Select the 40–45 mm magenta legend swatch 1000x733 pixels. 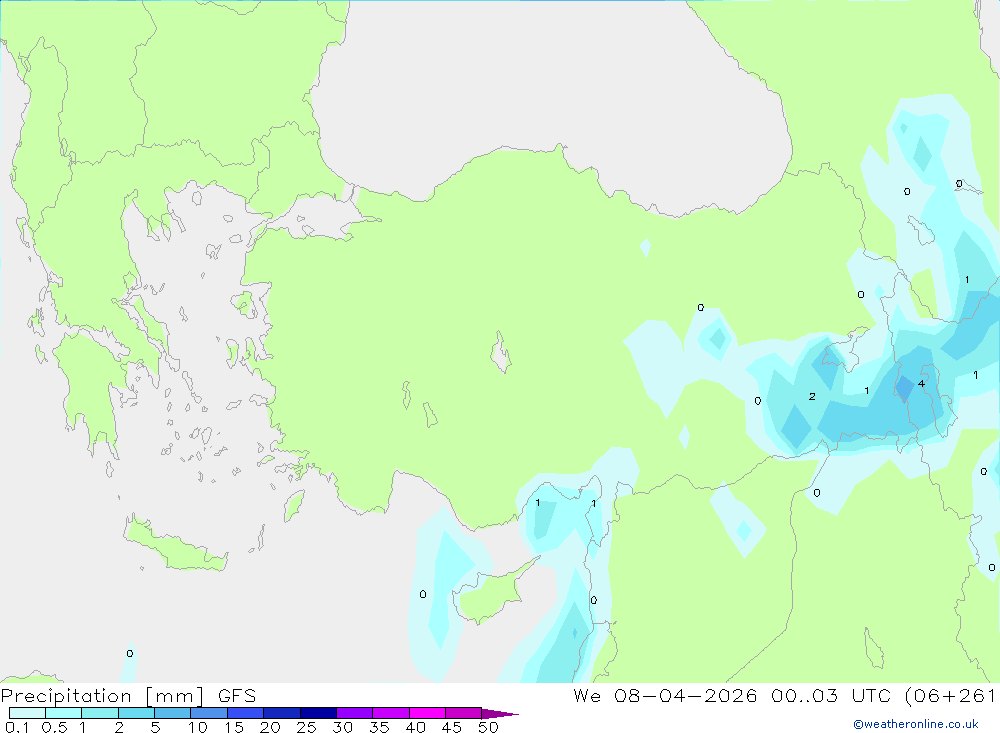coord(427,713)
